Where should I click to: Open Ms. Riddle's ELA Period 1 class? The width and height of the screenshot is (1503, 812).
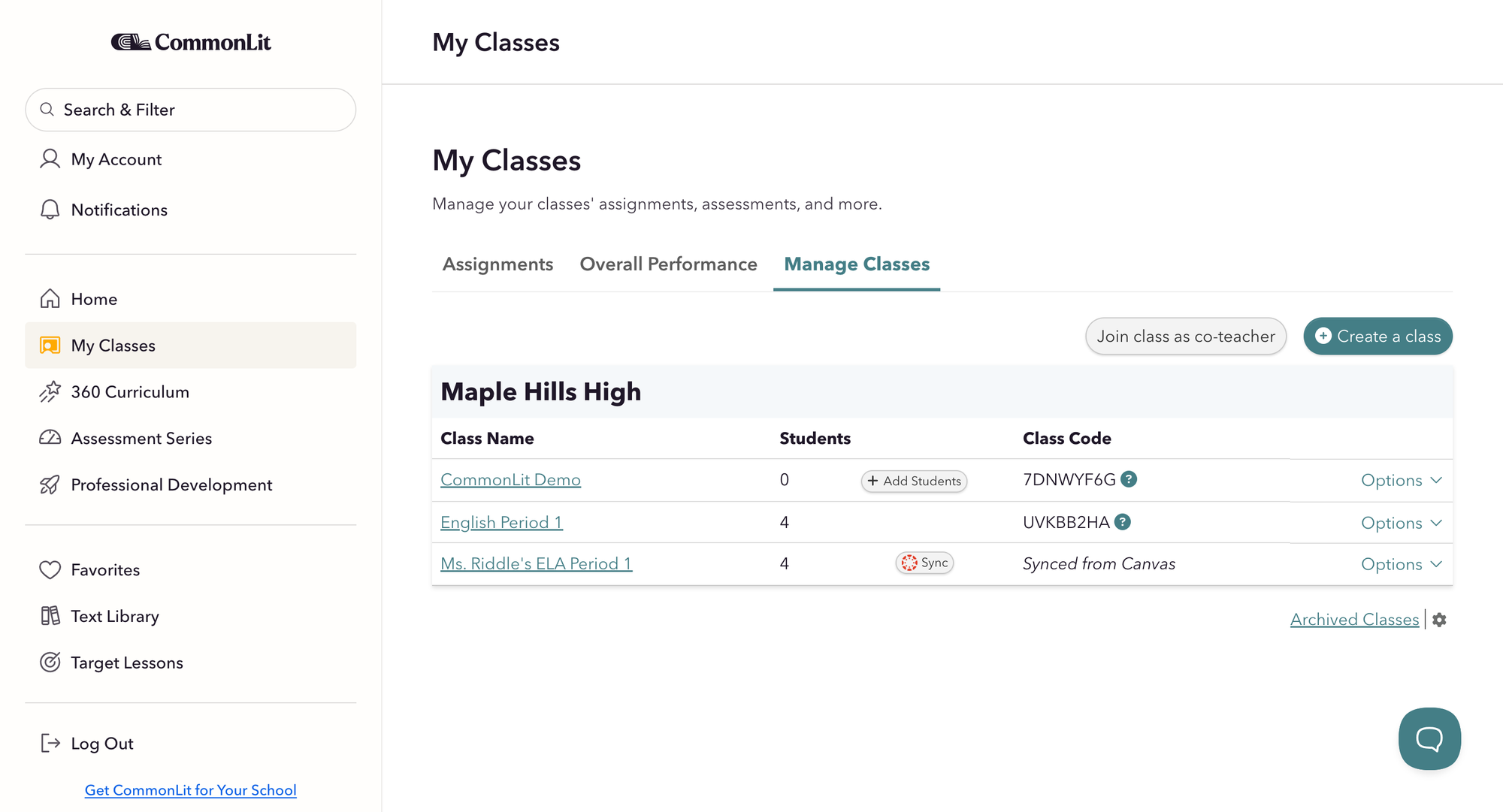tap(536, 564)
